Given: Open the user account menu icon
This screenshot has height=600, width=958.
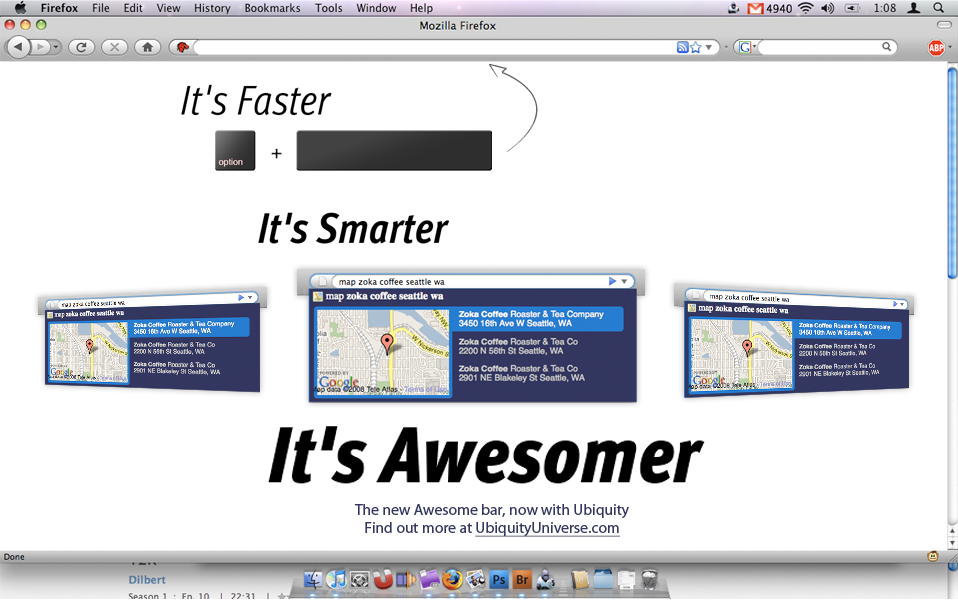Looking at the screenshot, I should pyautogui.click(x=913, y=8).
